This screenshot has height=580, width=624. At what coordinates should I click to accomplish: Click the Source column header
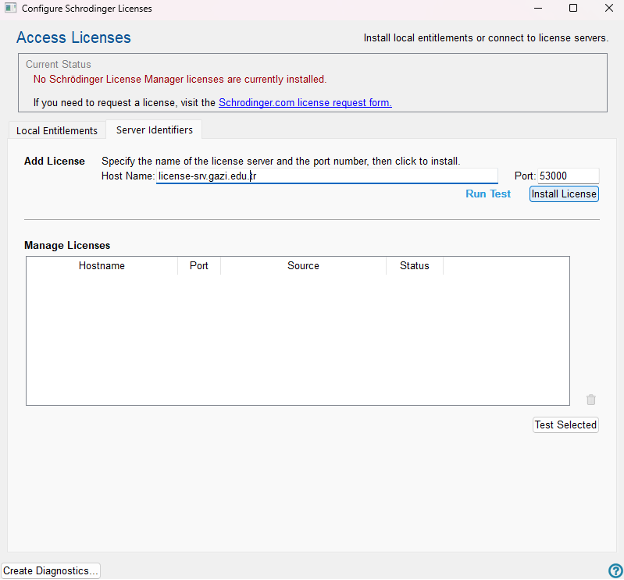coord(303,266)
